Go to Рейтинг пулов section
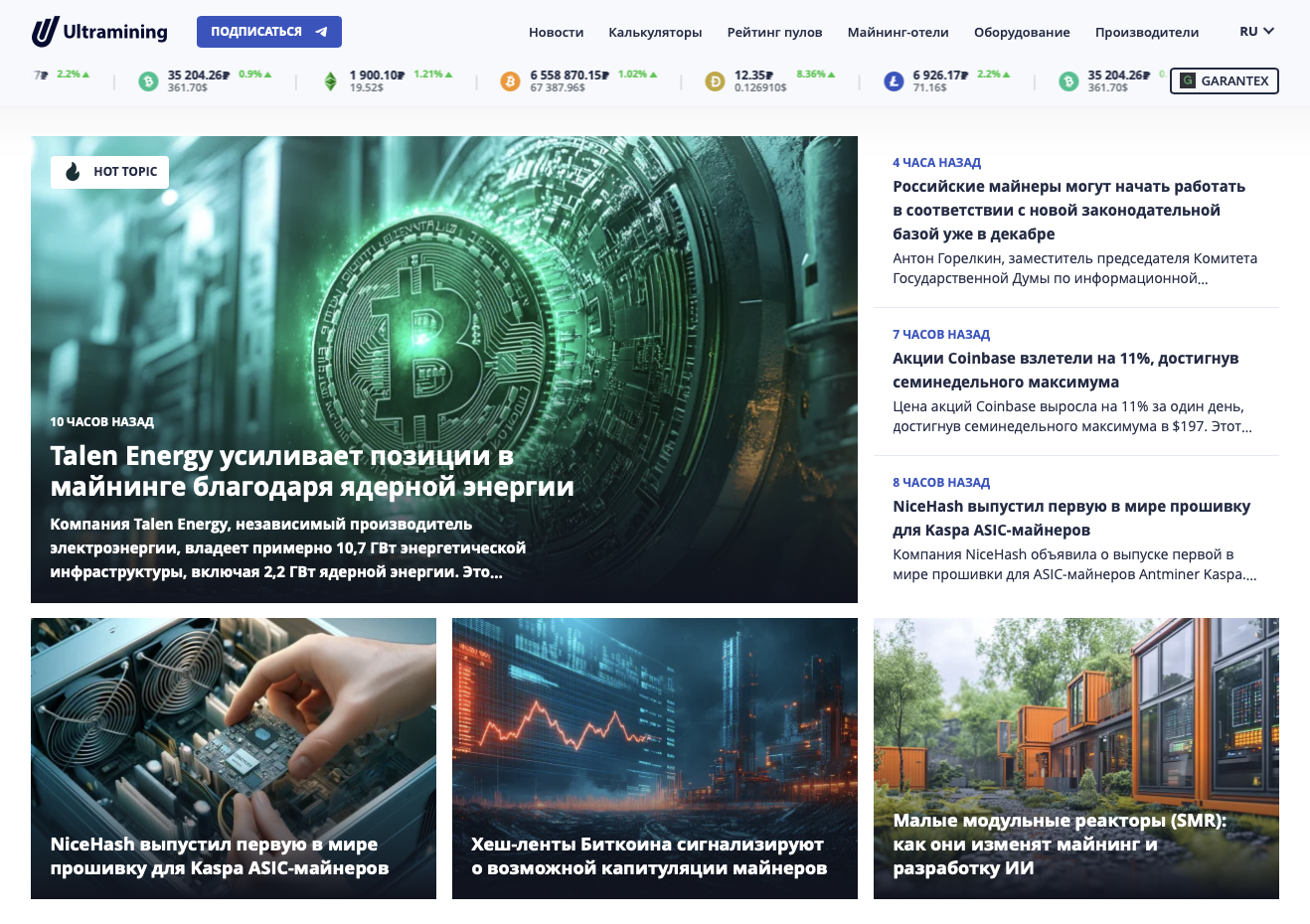This screenshot has width=1310, height=924. point(774,32)
